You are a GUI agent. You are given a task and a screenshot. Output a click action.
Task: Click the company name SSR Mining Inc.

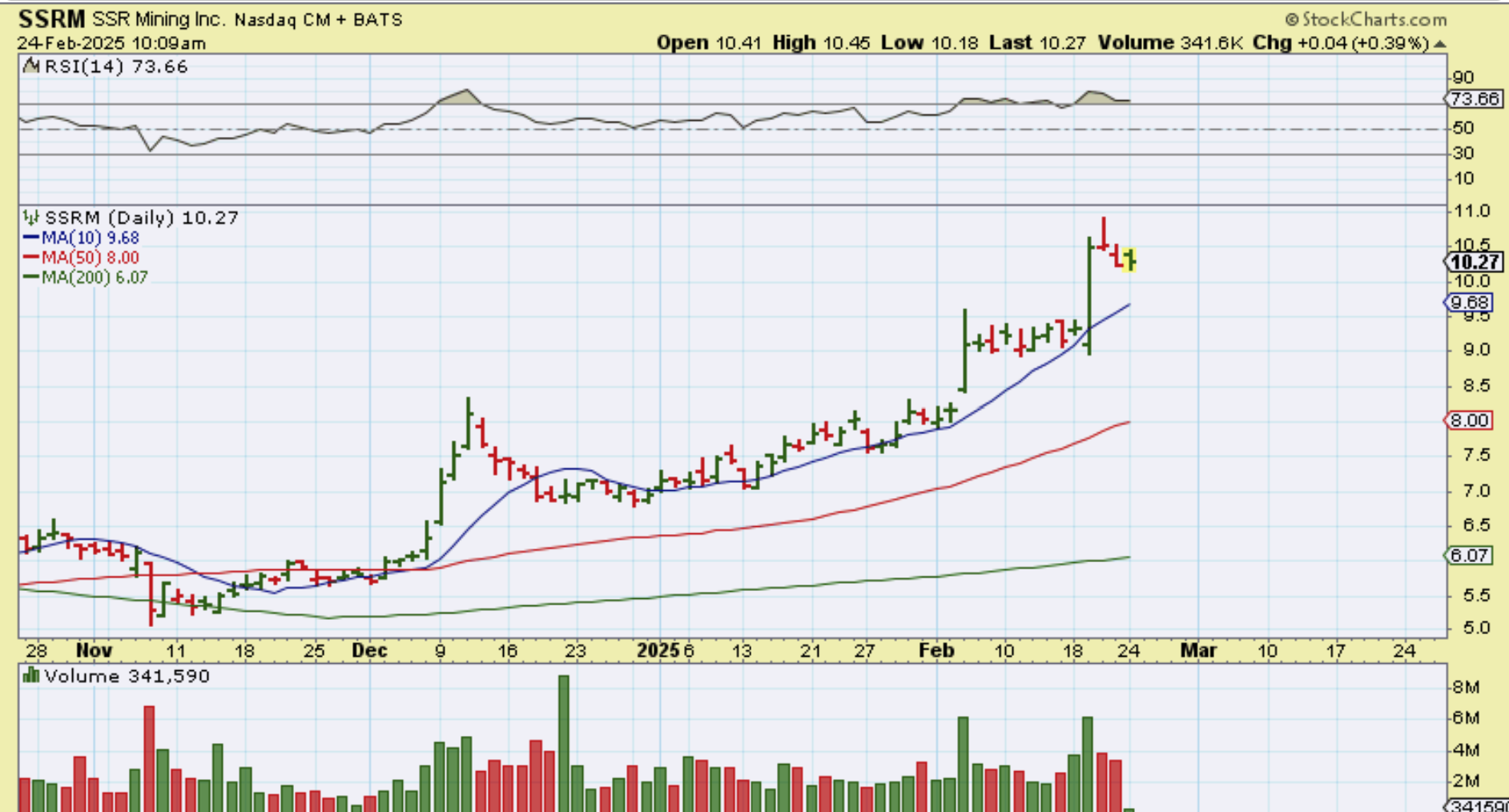(159, 19)
